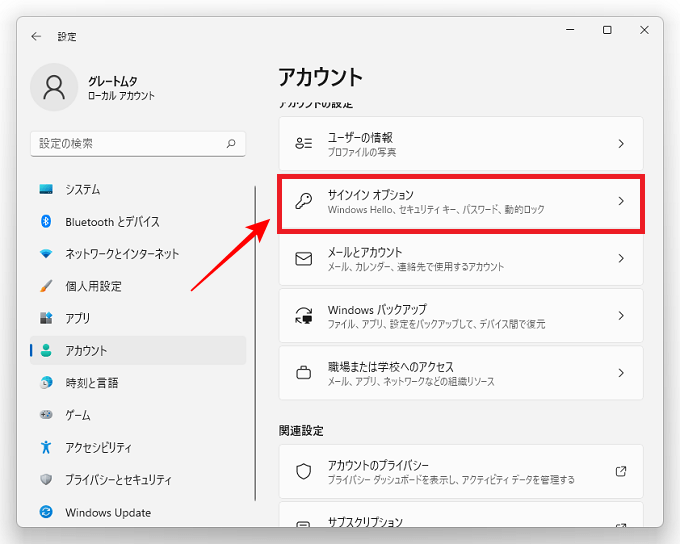
Task: Minimize the Settings window
Action: click(570, 29)
